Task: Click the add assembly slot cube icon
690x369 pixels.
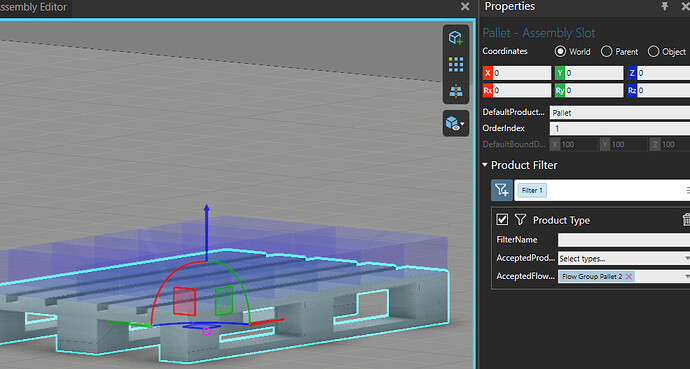Action: (456, 38)
